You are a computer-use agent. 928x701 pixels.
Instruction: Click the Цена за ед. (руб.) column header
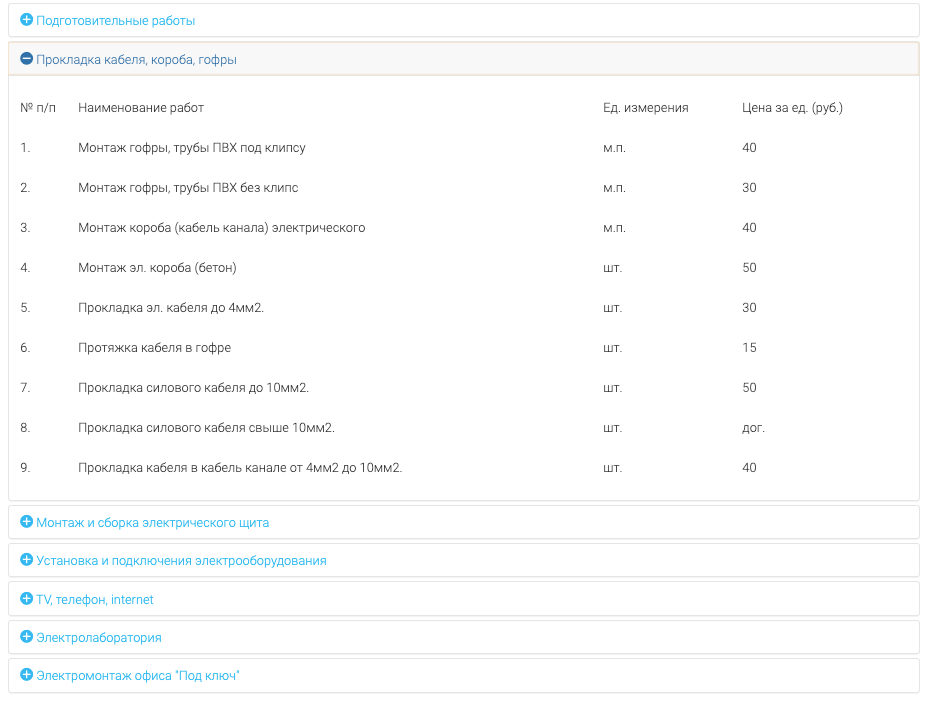tap(792, 108)
